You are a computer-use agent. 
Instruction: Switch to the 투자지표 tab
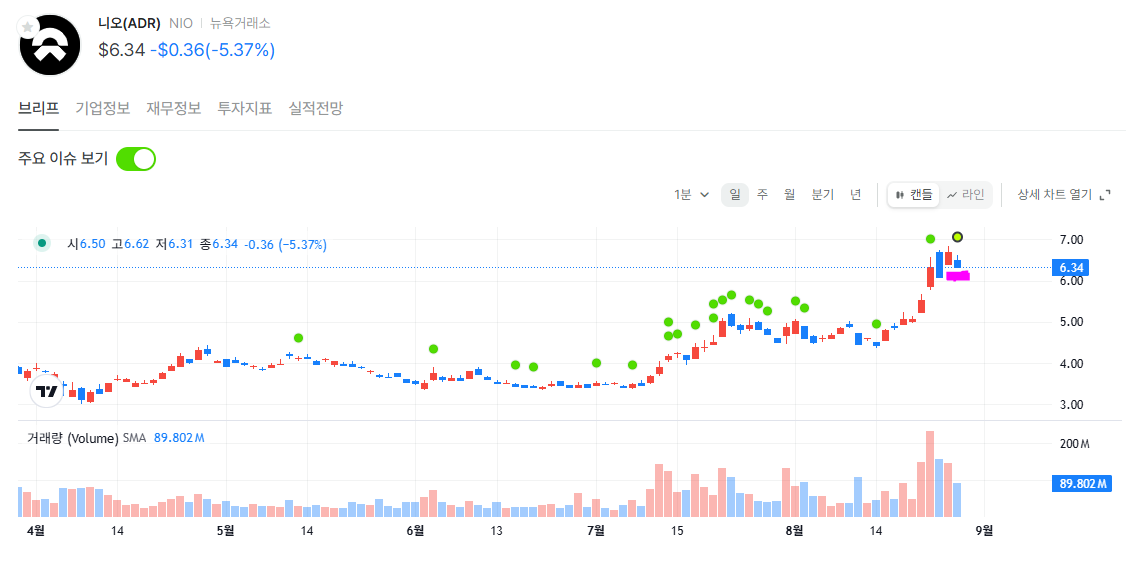point(245,109)
